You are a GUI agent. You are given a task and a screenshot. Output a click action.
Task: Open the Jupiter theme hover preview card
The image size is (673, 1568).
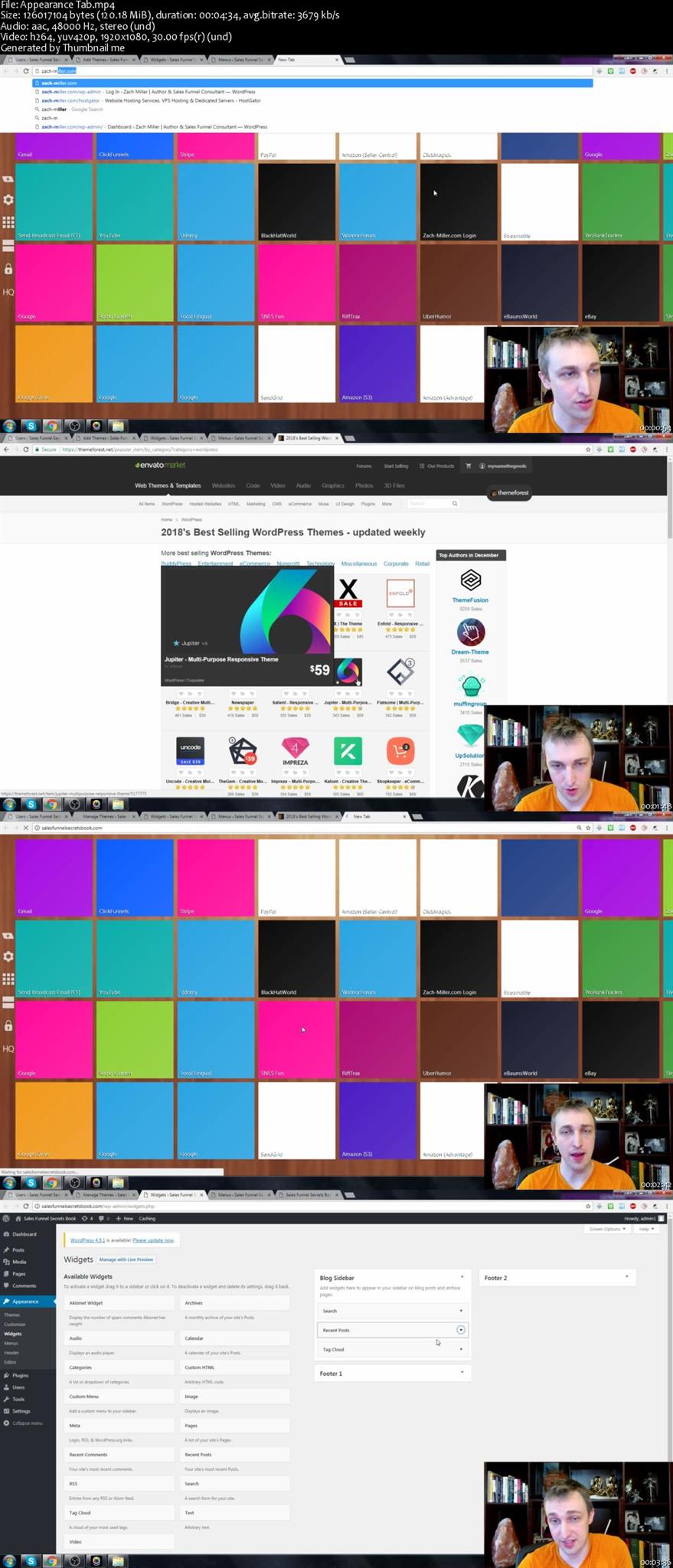[x=247, y=626]
